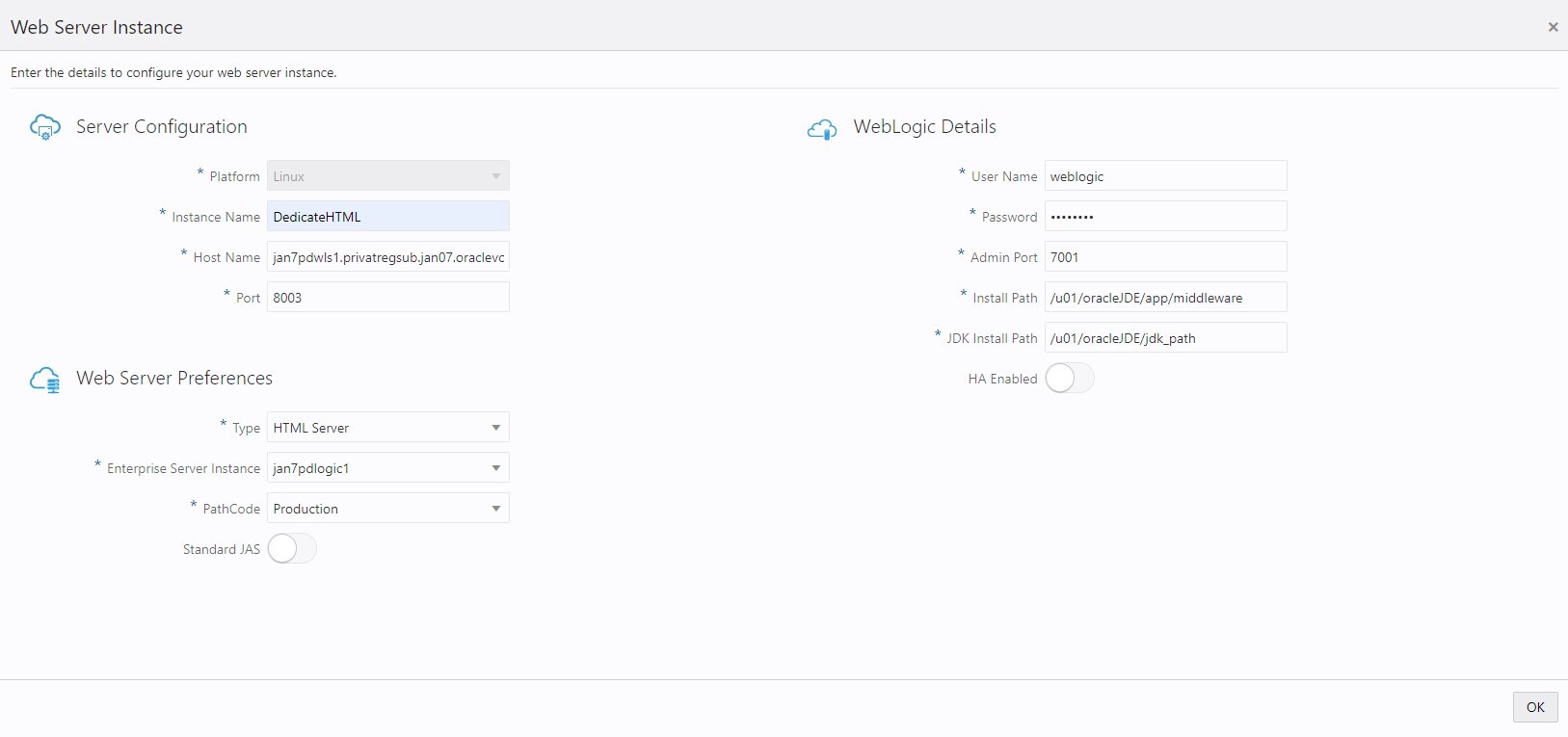Click the OK button

[1535, 707]
